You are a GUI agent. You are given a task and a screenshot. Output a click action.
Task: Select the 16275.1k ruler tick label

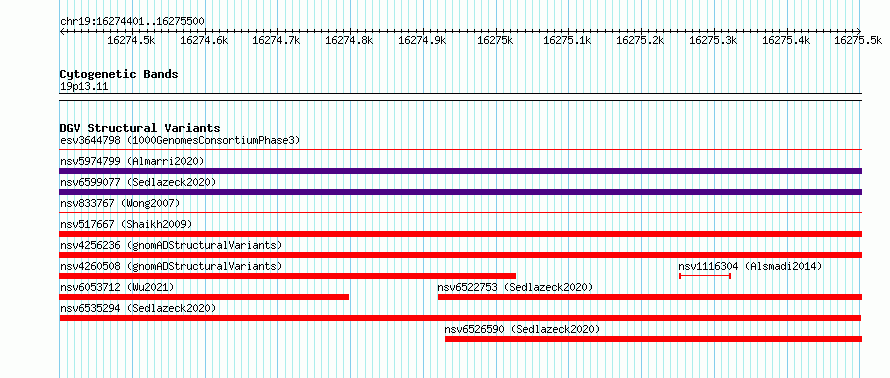pyautogui.click(x=568, y=40)
